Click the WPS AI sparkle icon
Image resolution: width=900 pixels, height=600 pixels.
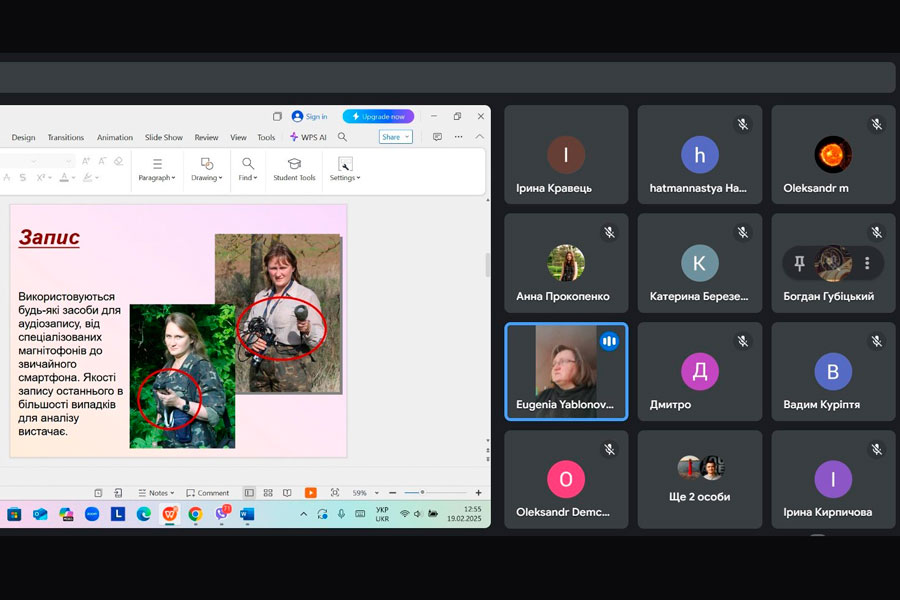294,137
